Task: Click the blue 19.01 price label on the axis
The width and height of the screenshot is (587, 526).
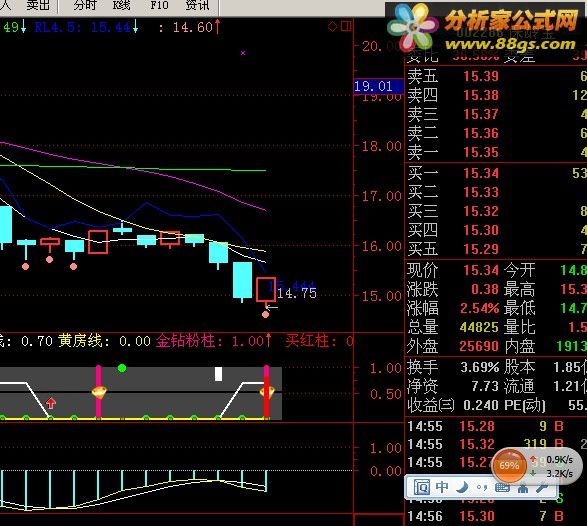Action: point(378,86)
